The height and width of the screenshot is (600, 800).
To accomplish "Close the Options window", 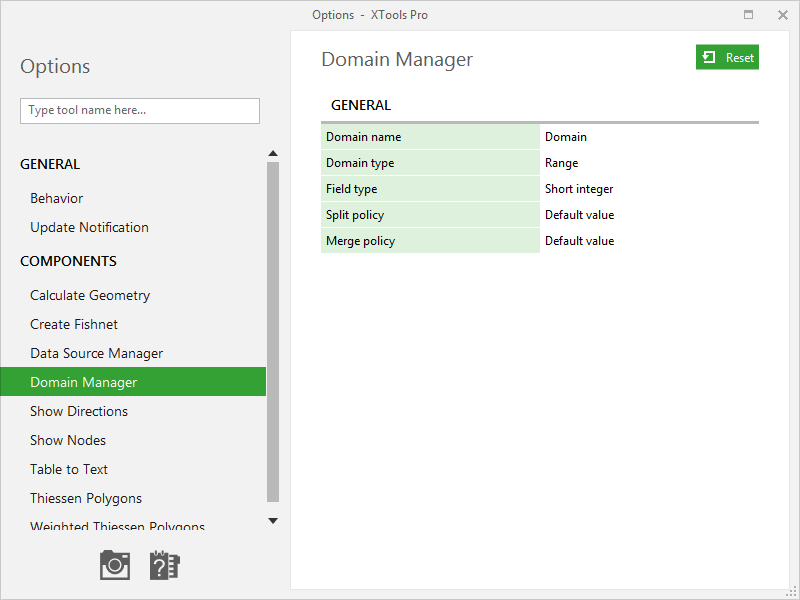I will pos(783,15).
